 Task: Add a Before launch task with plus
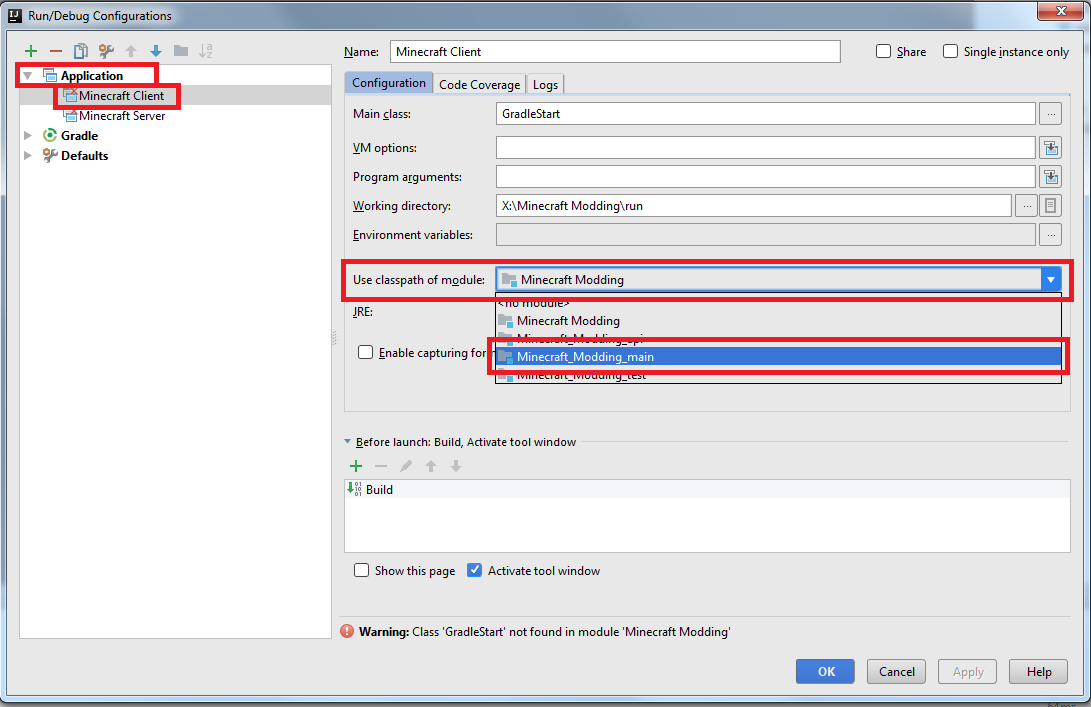pos(355,466)
